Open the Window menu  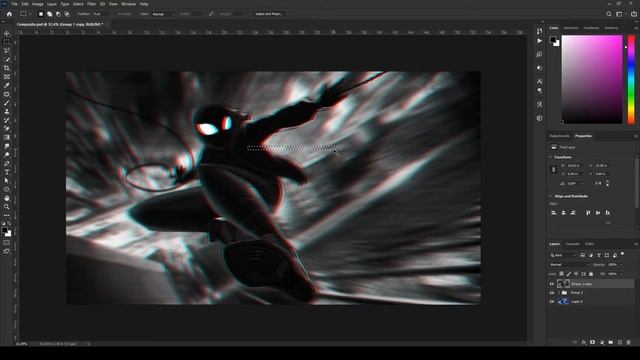pyautogui.click(x=128, y=4)
